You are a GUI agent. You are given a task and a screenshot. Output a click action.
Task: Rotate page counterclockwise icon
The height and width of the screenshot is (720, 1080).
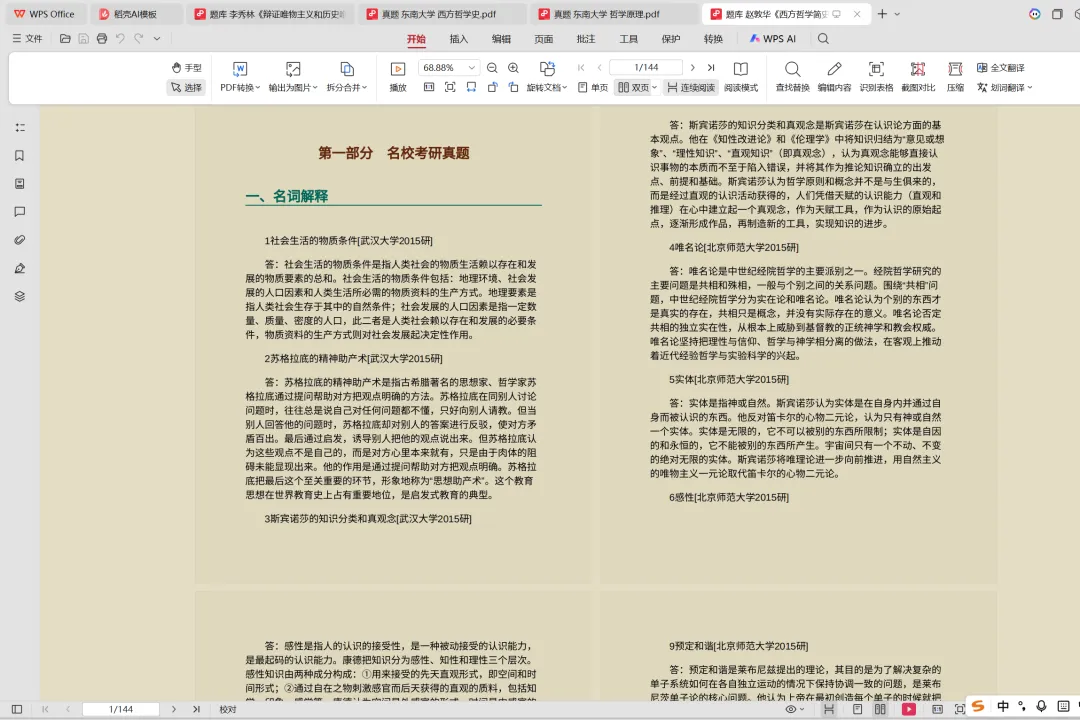click(492, 88)
